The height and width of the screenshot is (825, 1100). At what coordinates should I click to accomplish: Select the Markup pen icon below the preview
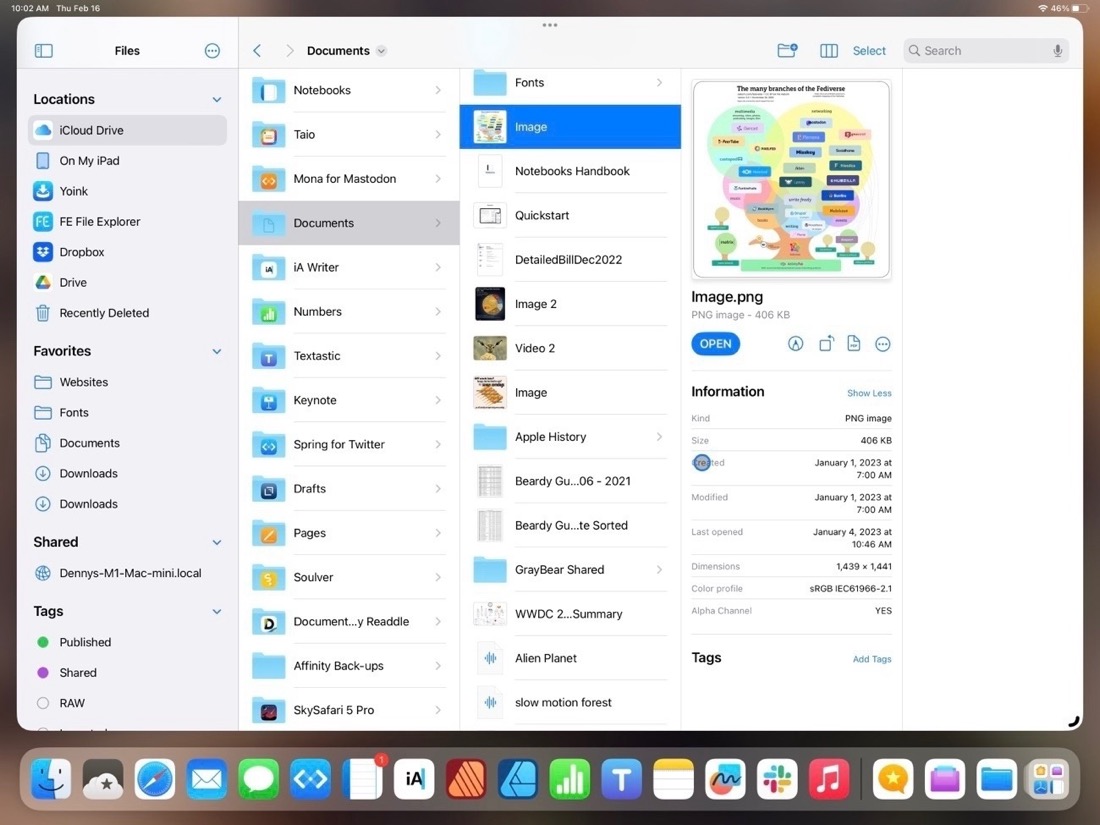pyautogui.click(x=795, y=343)
